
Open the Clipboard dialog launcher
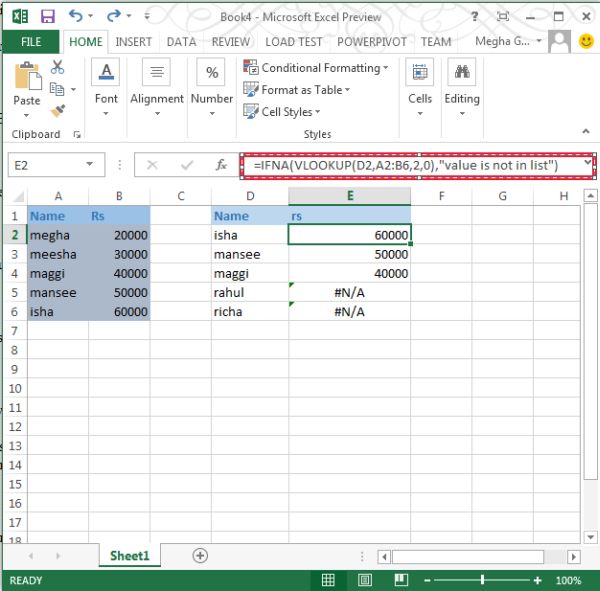pyautogui.click(x=77, y=134)
